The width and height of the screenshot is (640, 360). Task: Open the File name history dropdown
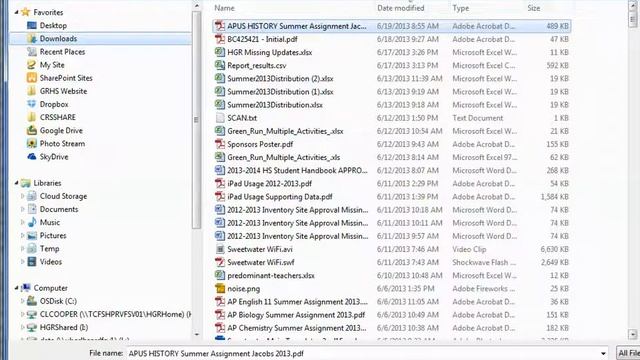point(603,353)
